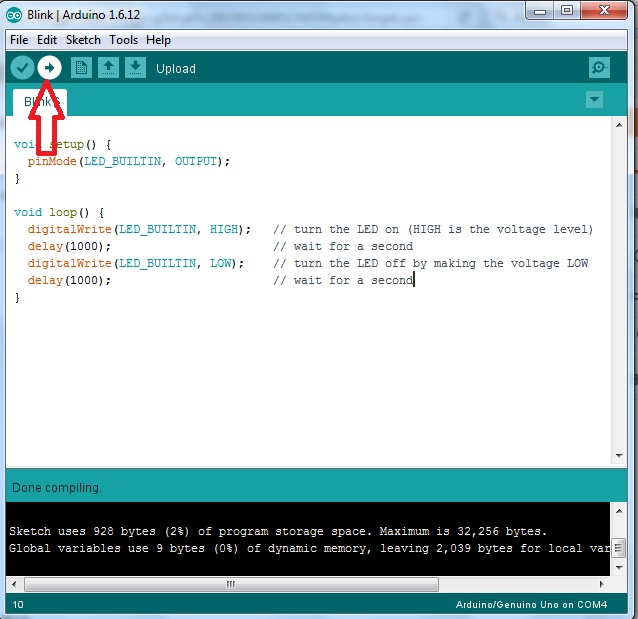Click the console horizontal scrollbar thumb
The width and height of the screenshot is (638, 619).
[x=231, y=584]
